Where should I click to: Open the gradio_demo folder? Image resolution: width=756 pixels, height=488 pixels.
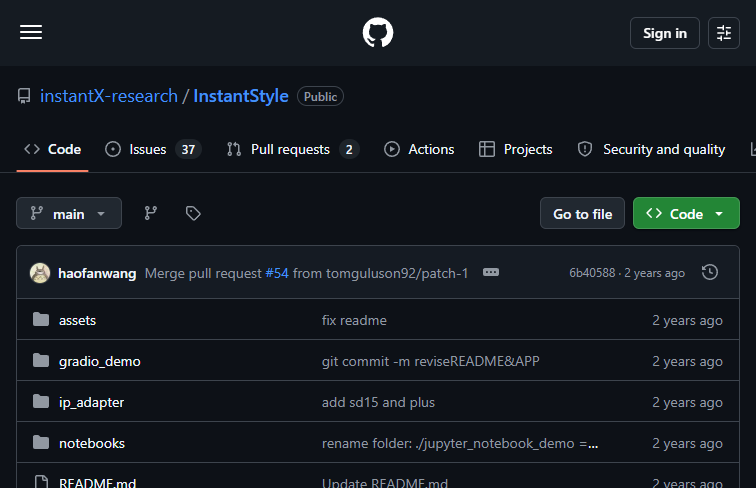click(100, 361)
